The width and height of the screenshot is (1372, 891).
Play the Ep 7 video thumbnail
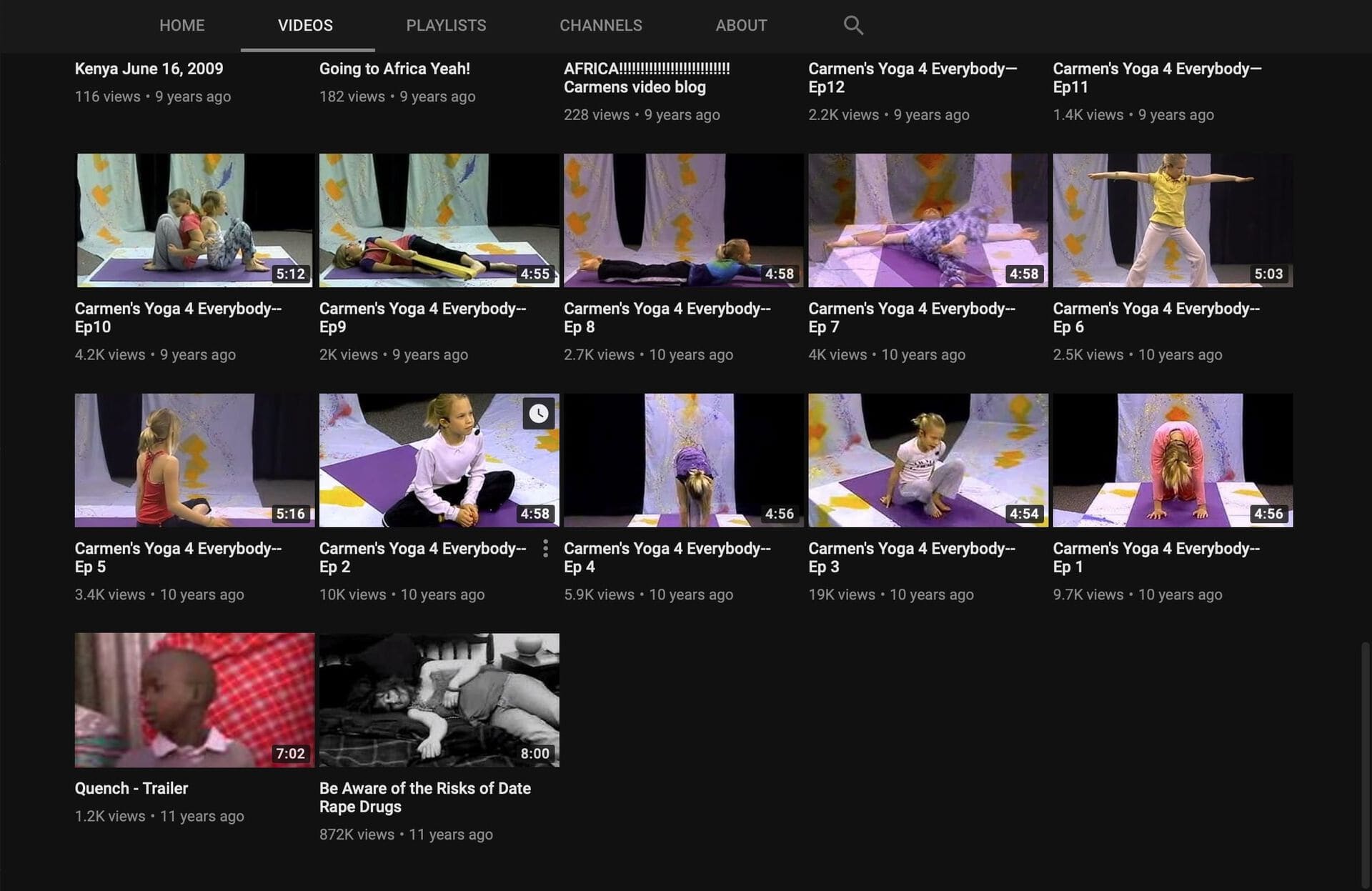click(x=928, y=221)
